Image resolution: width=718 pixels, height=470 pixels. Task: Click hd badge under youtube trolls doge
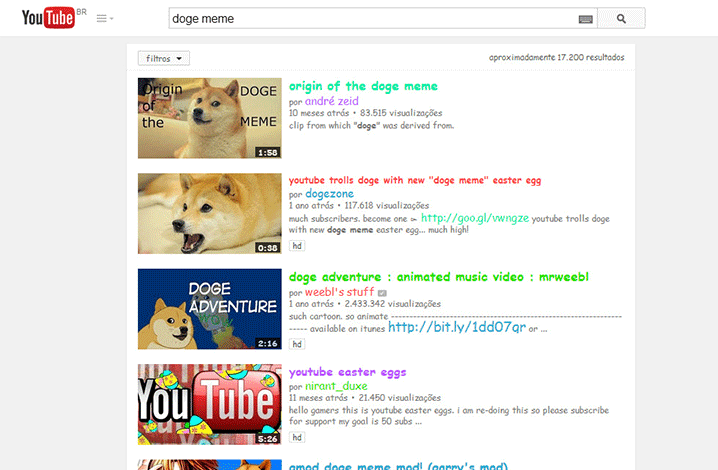point(297,246)
